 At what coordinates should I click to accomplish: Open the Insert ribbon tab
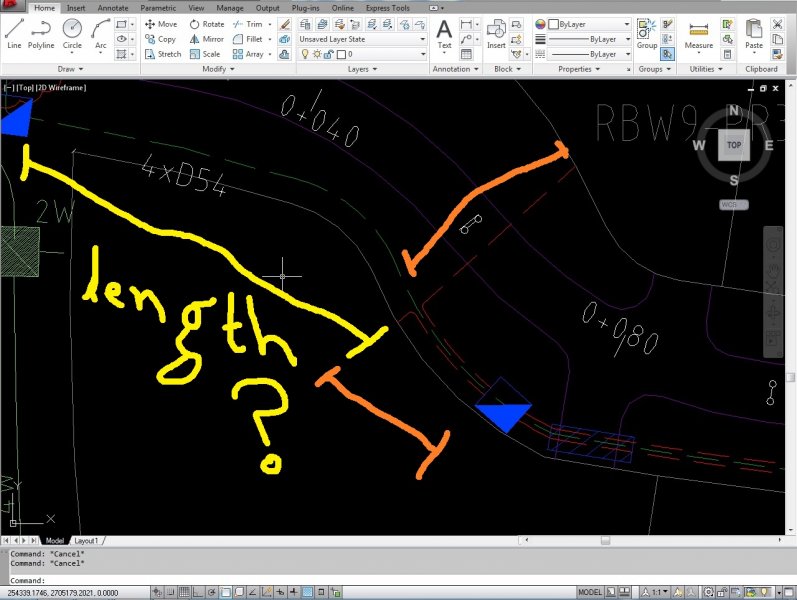pos(76,8)
